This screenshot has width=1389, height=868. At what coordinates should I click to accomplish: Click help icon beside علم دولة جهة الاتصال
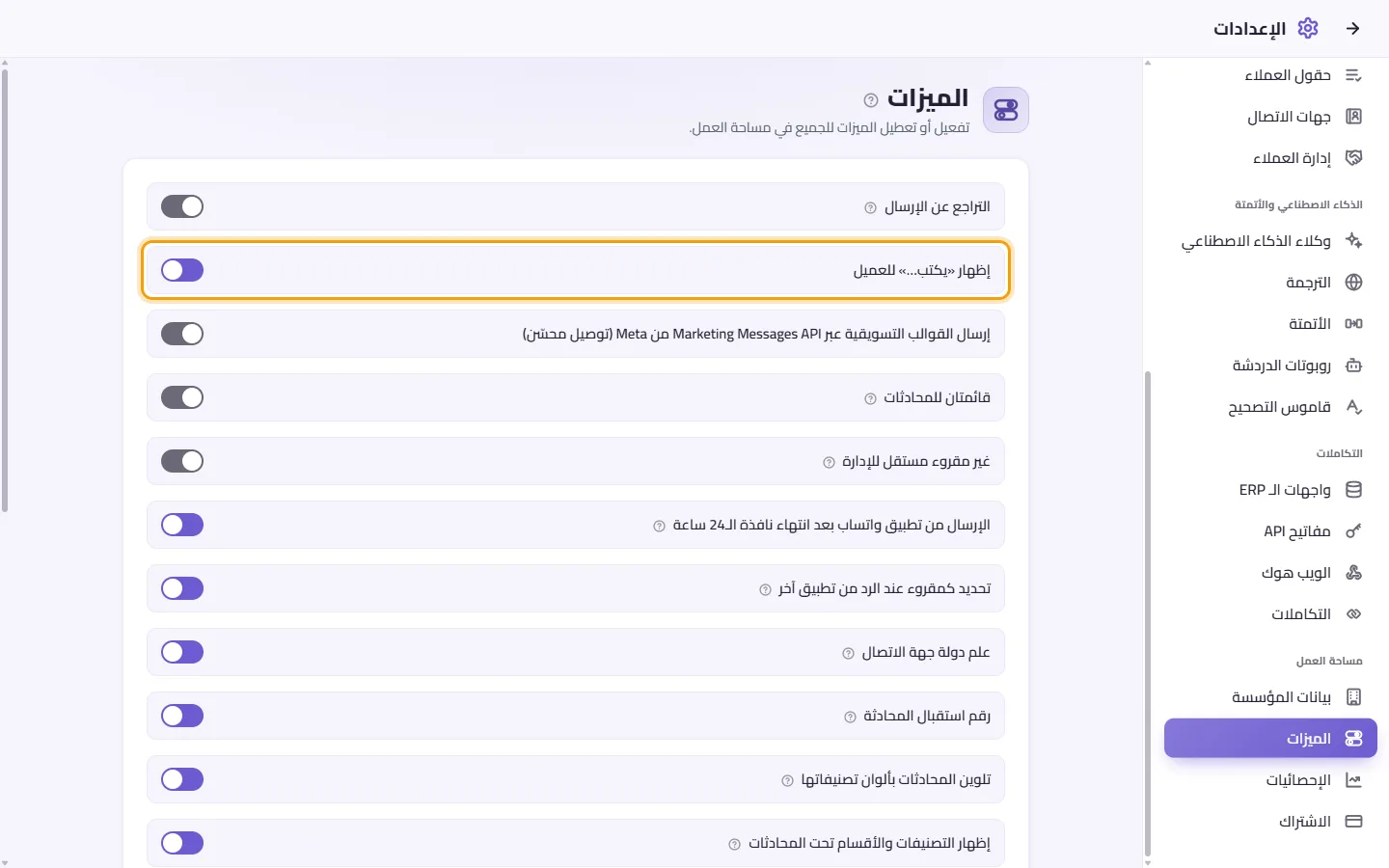pyautogui.click(x=848, y=653)
